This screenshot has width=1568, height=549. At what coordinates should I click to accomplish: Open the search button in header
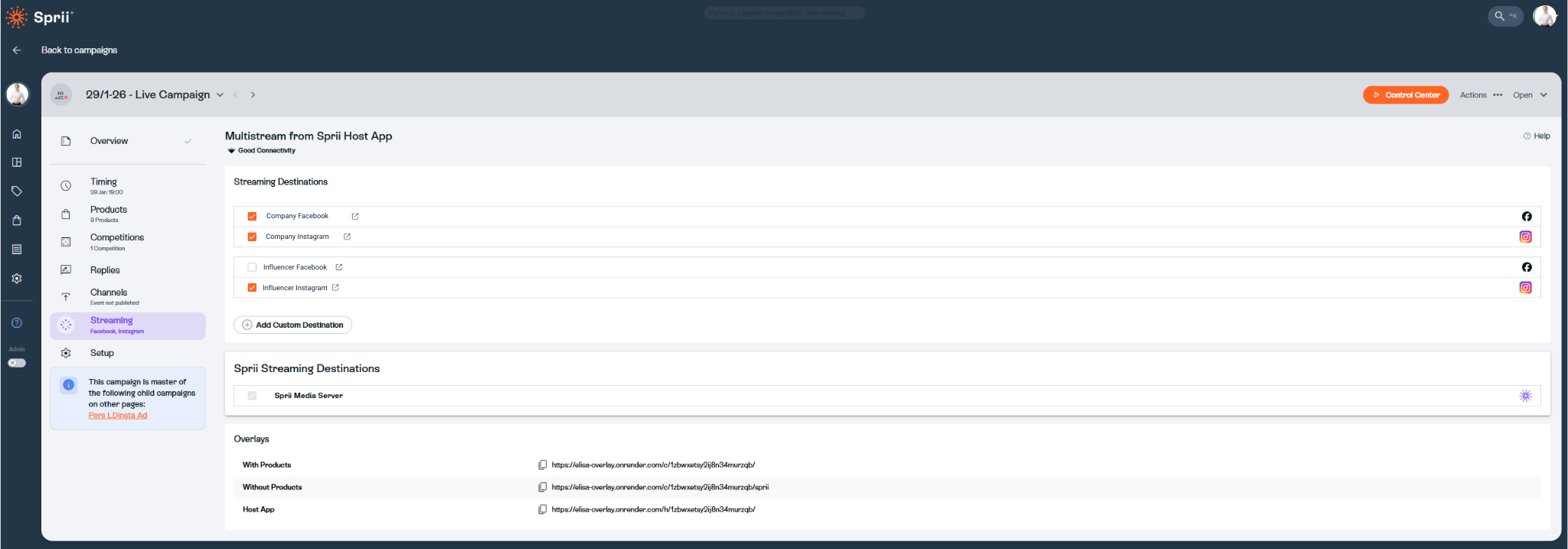coord(1505,15)
